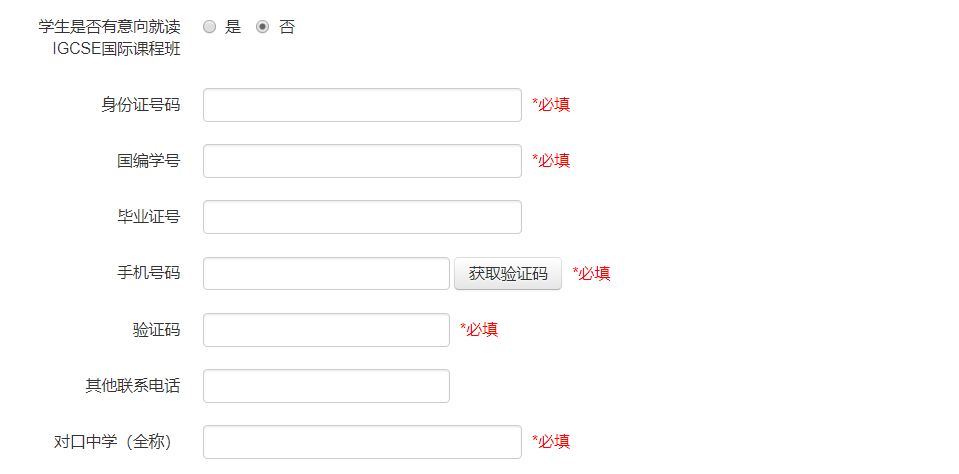The image size is (959, 474).
Task: Focus the 其他联系电话 text field
Action: (326, 386)
